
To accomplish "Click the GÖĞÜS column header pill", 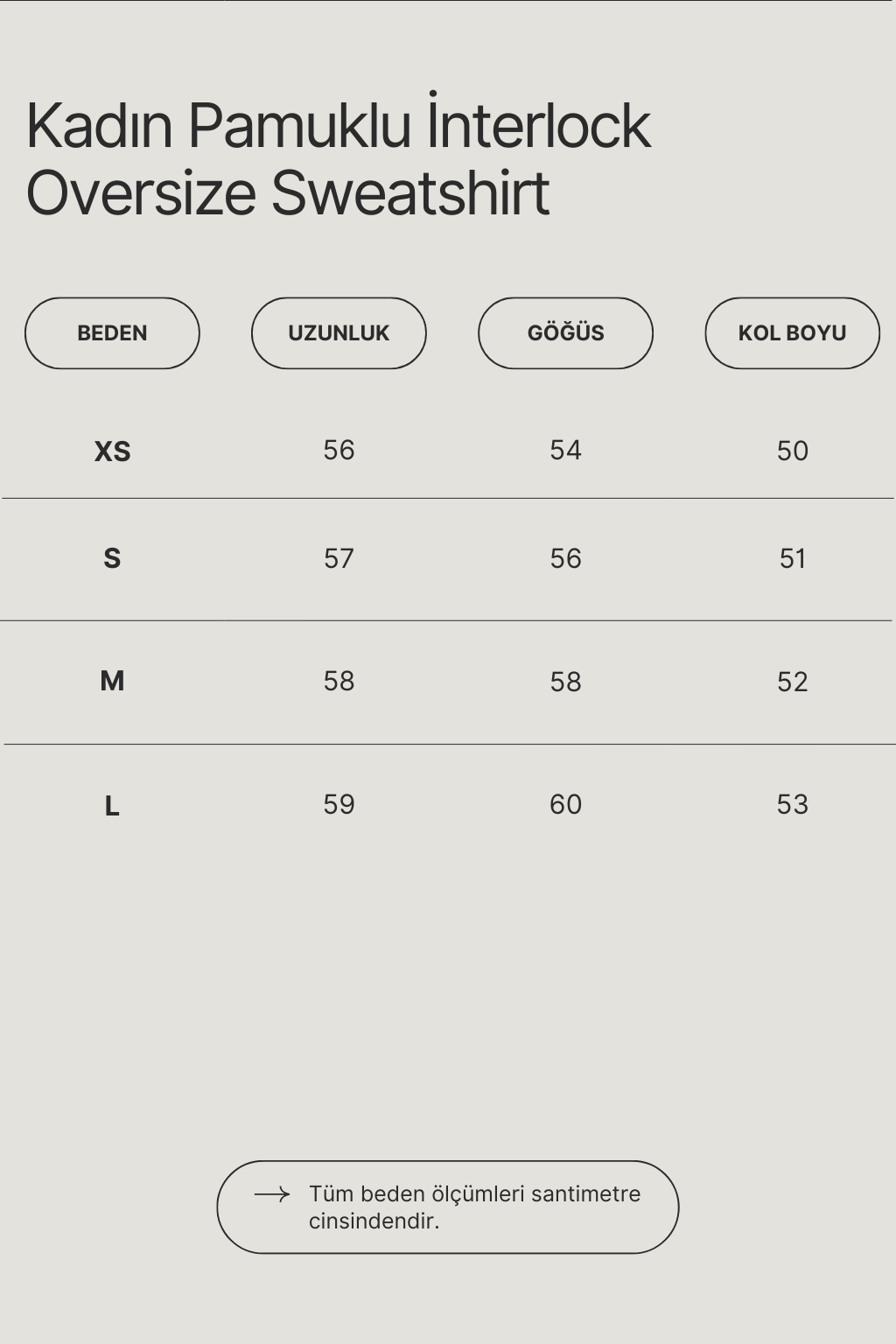I will pyautogui.click(x=565, y=333).
